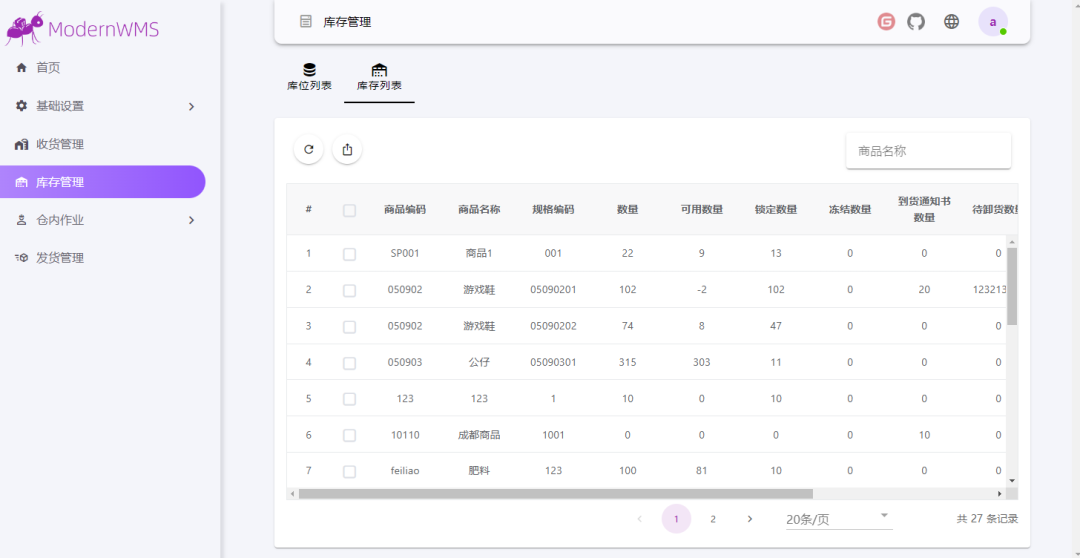Open the 首页 home icon
1080x558 pixels.
[21, 68]
